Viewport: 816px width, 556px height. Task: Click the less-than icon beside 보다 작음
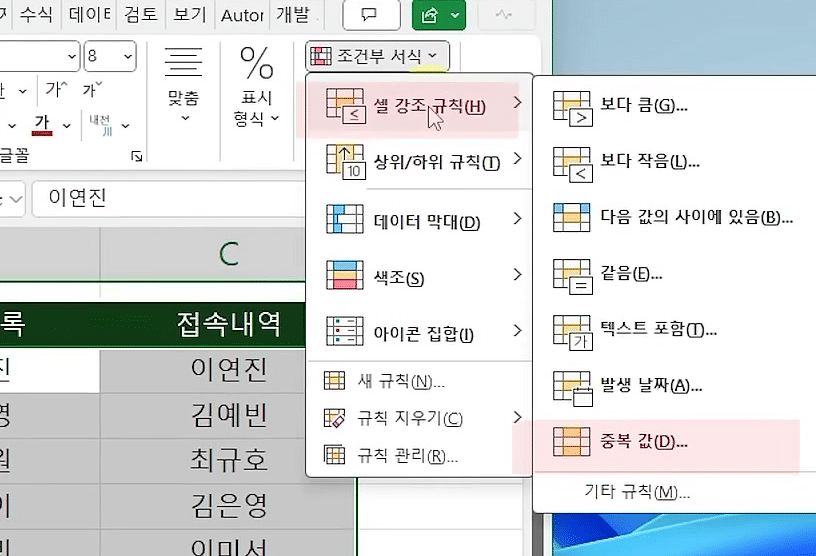[x=572, y=165]
